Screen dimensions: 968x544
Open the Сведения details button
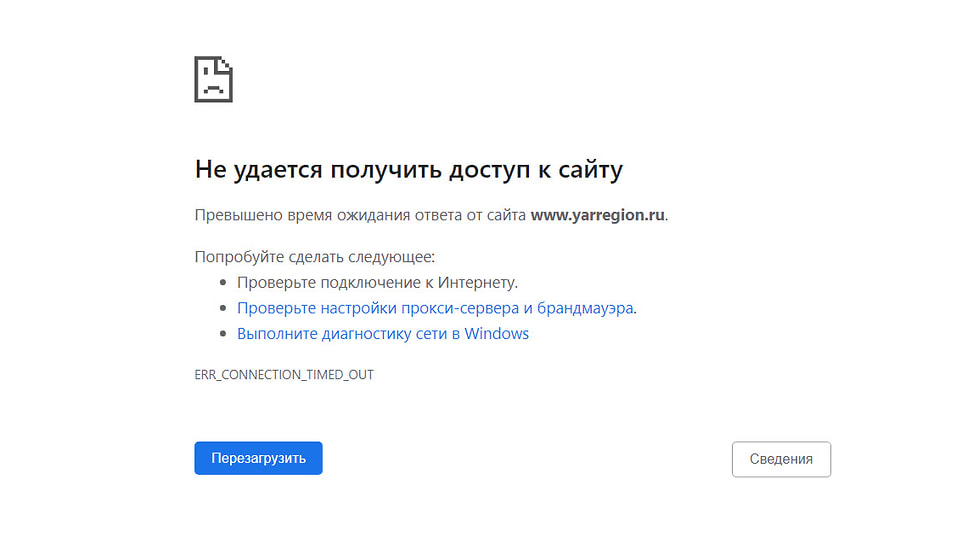(x=781, y=459)
